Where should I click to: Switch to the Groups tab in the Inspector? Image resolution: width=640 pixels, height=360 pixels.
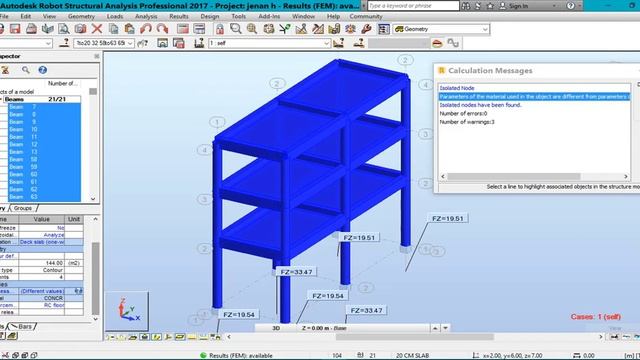coord(23,208)
